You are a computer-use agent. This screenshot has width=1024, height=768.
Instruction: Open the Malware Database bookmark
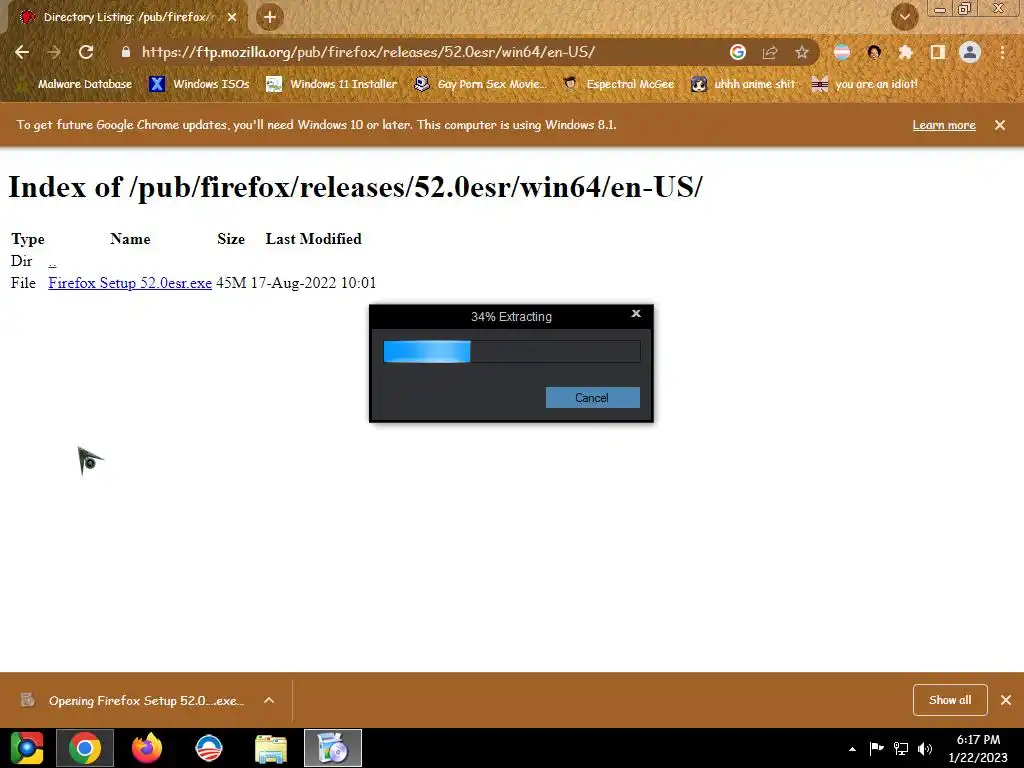pos(74,84)
